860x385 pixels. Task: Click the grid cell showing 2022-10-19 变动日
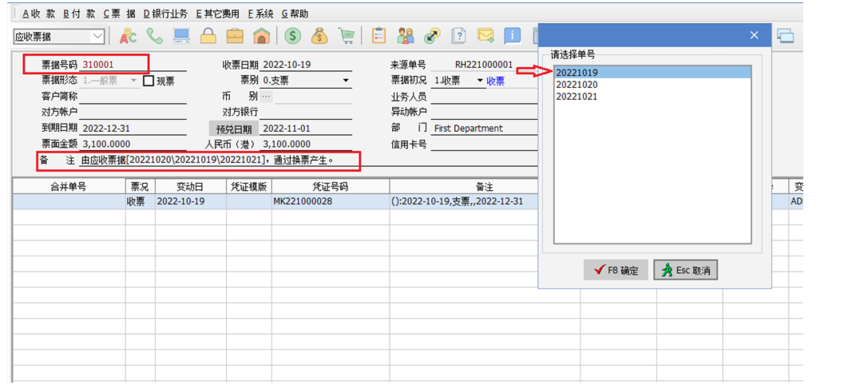point(191,201)
